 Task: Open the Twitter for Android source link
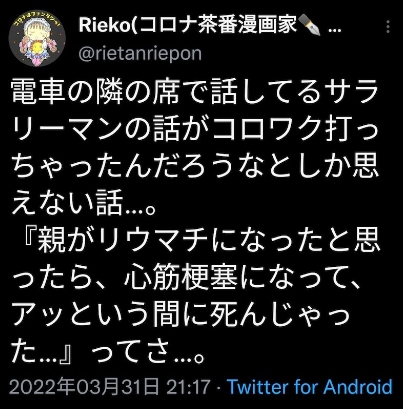point(310,387)
